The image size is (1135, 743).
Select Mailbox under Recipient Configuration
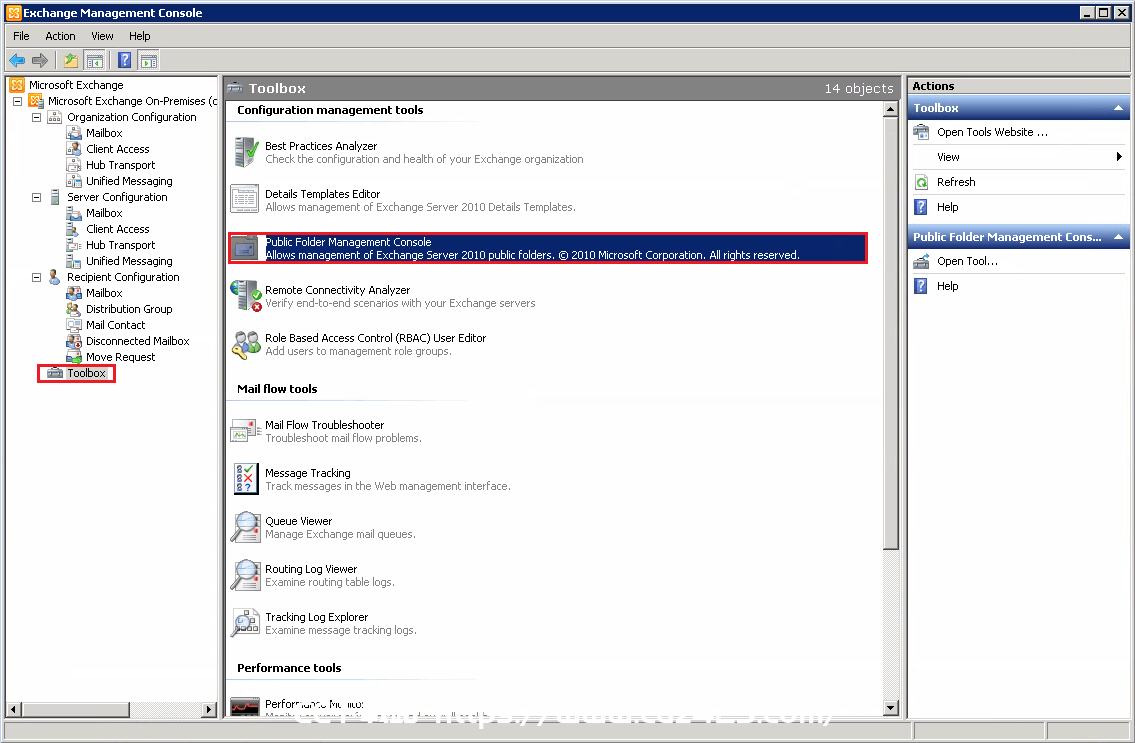coord(104,293)
